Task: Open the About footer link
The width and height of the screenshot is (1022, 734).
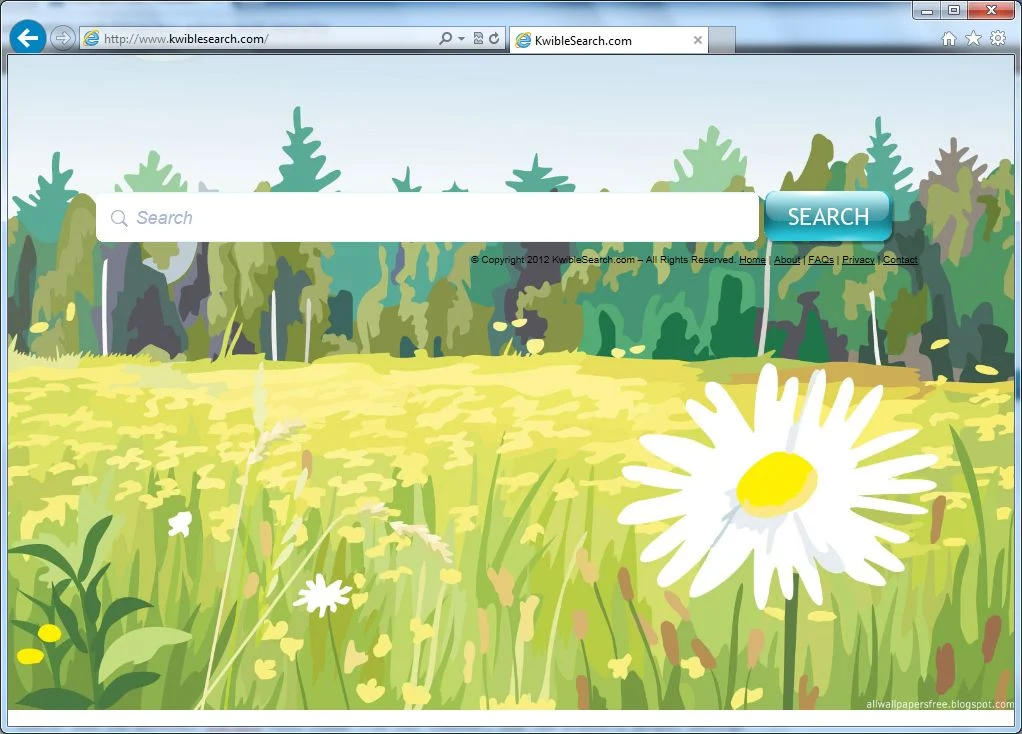Action: (787, 259)
